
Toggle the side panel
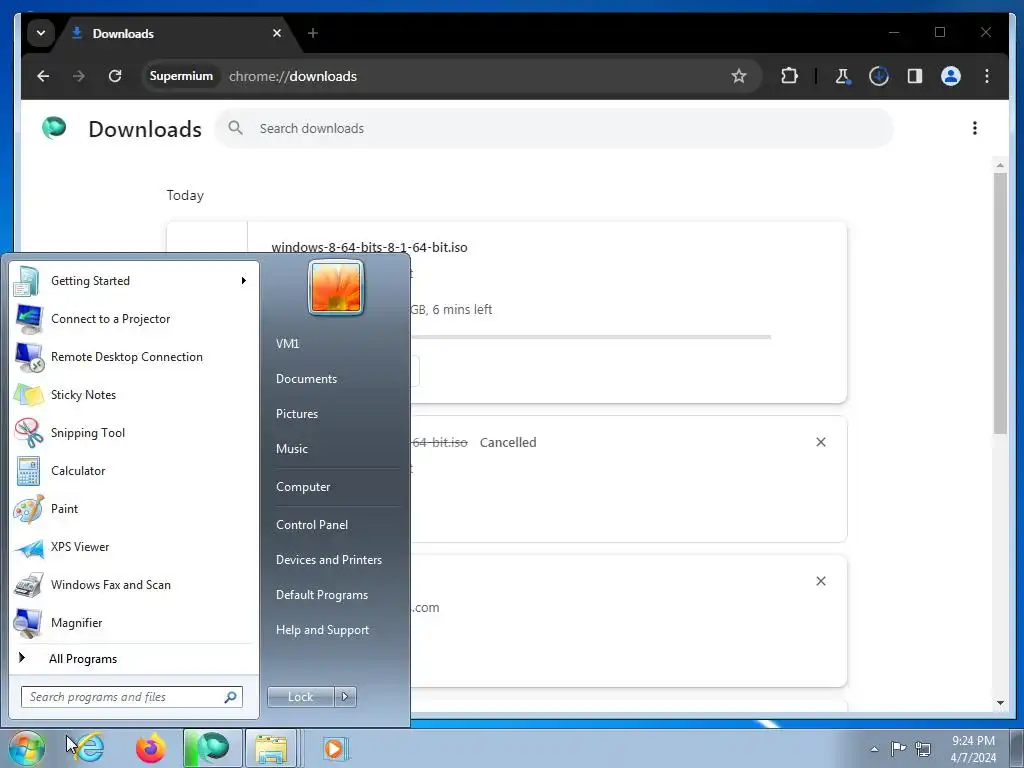pos(914,76)
